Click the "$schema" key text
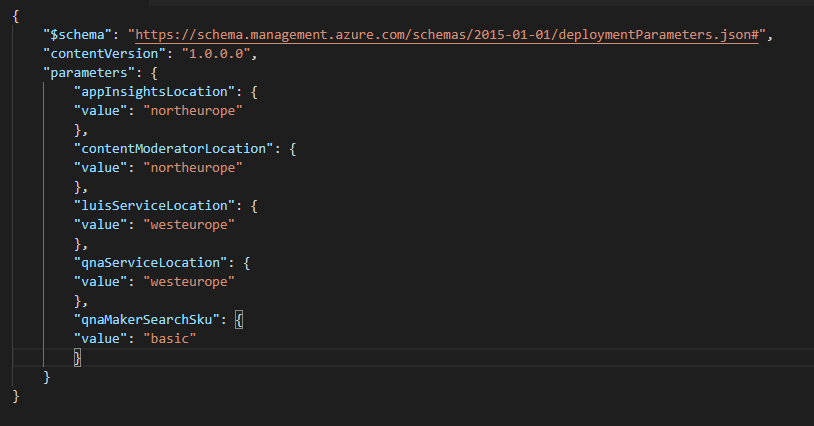 77,35
